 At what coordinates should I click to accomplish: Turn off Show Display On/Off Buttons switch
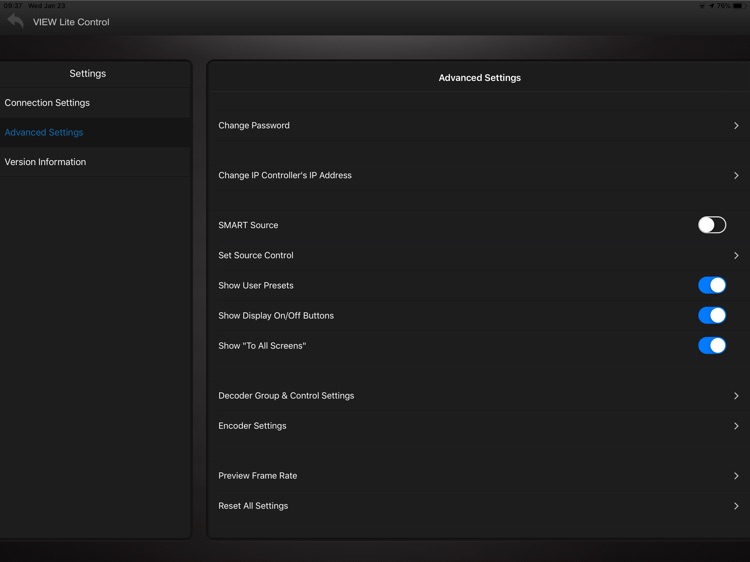[x=712, y=315]
